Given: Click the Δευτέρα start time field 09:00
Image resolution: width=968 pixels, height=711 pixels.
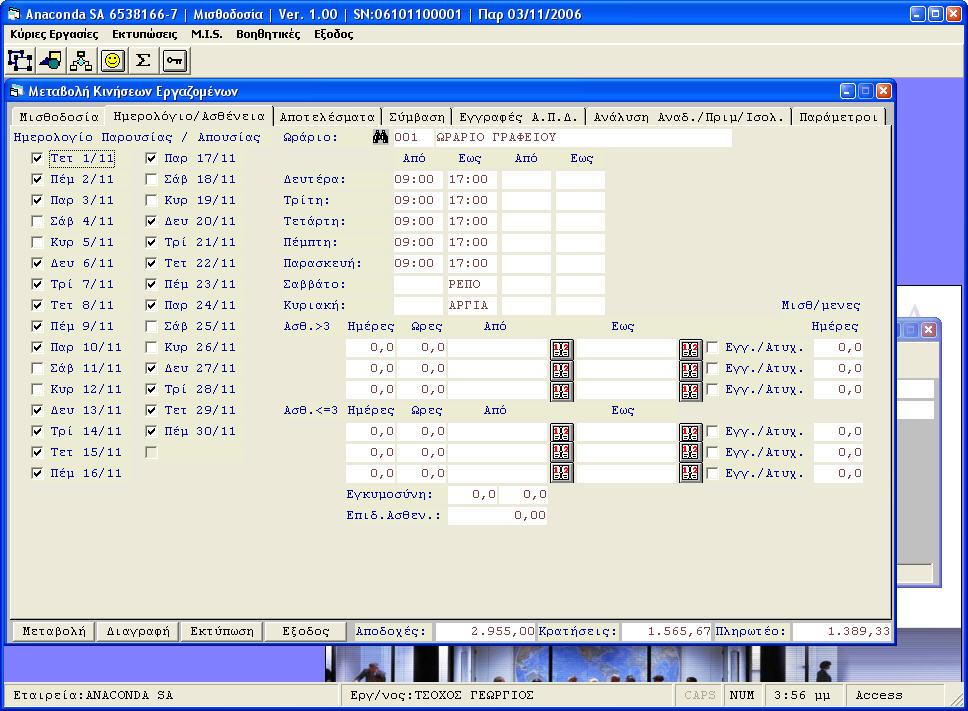Looking at the screenshot, I should [418, 180].
